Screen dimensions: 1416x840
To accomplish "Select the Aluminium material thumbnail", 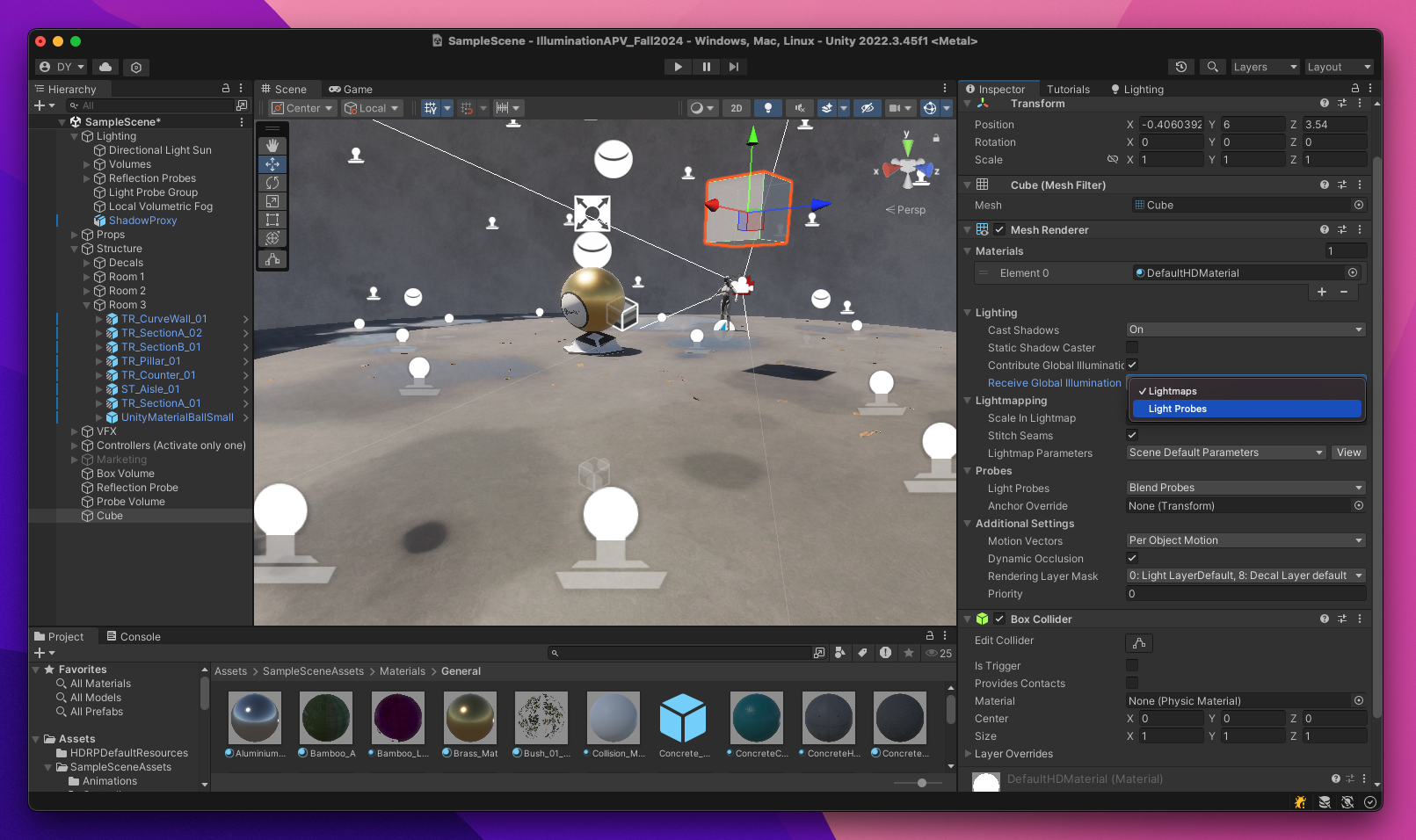I will (x=255, y=718).
